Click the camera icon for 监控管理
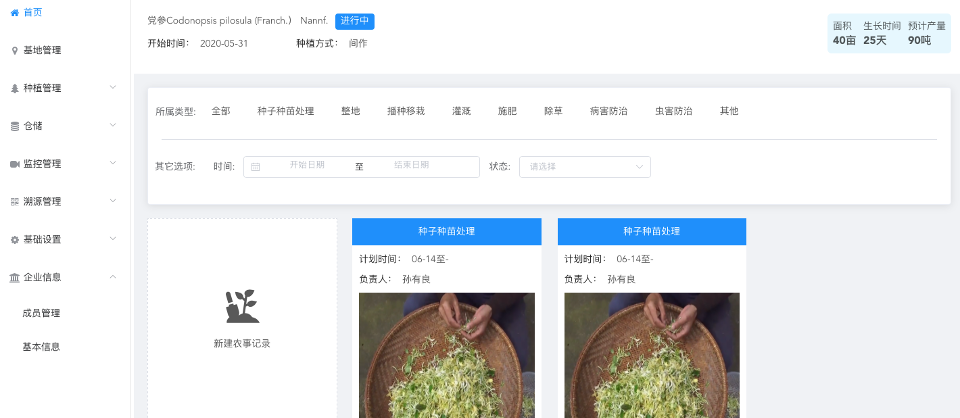This screenshot has width=960, height=418. [x=15, y=164]
